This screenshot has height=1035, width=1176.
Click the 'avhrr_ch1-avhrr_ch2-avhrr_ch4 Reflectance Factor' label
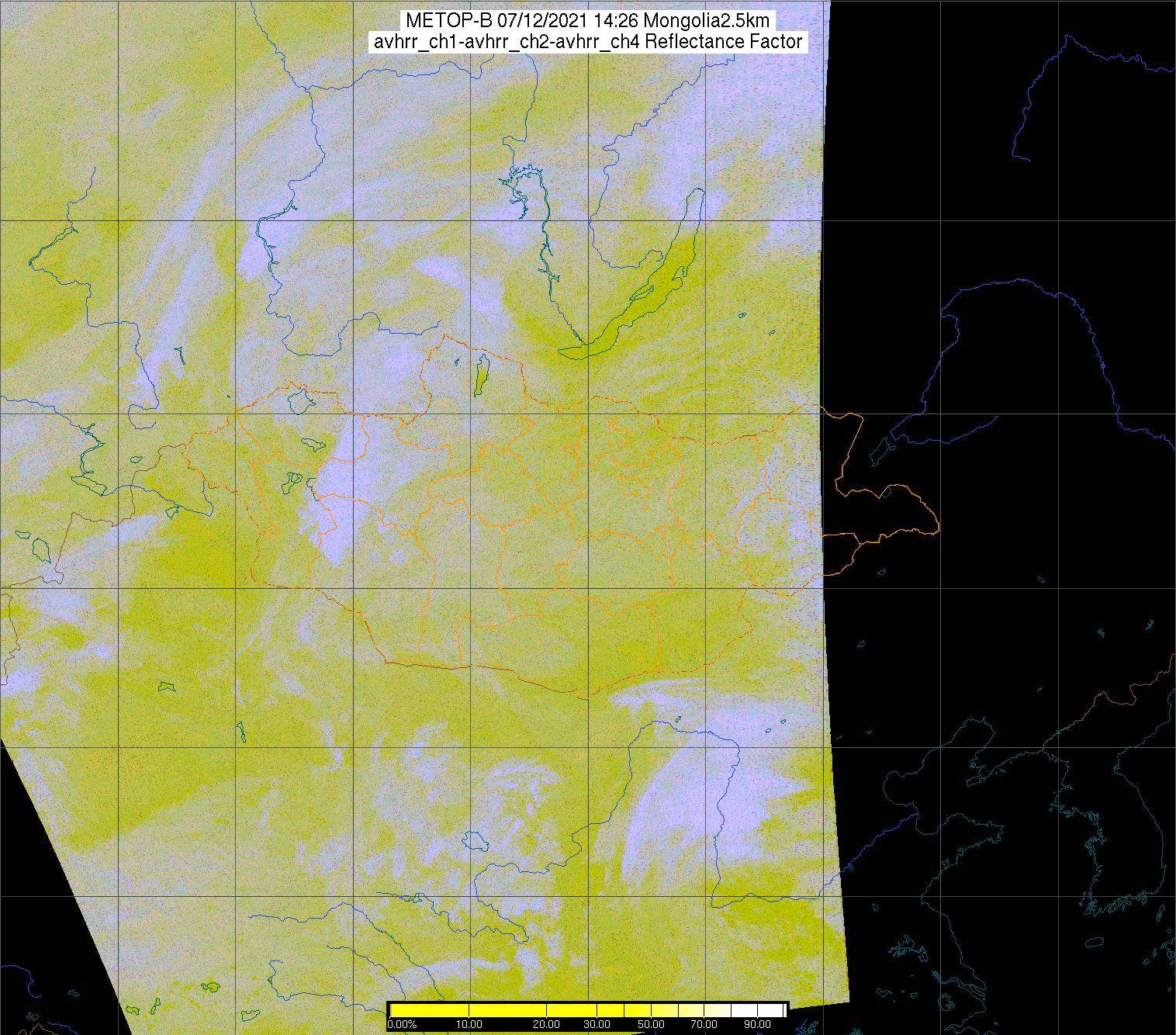(588, 42)
